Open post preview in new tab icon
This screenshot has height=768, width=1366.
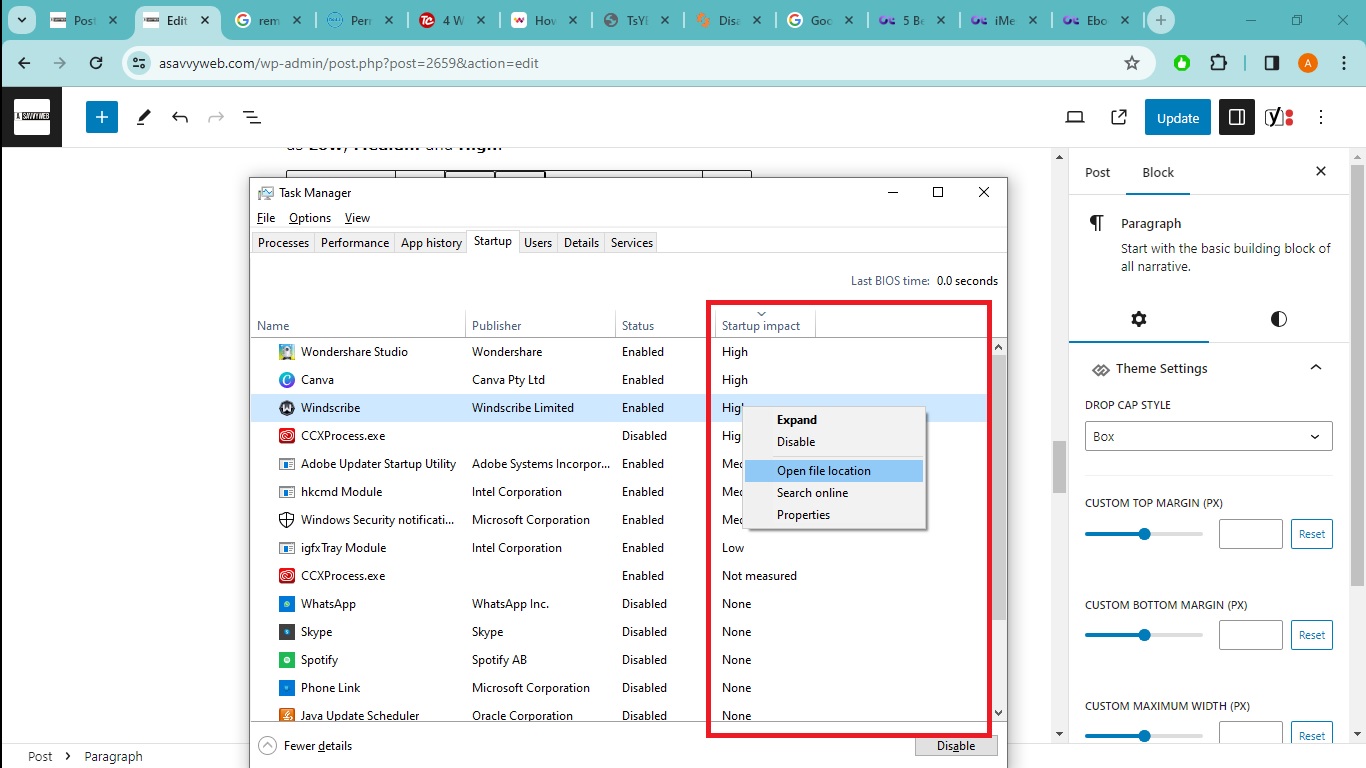(x=1119, y=117)
